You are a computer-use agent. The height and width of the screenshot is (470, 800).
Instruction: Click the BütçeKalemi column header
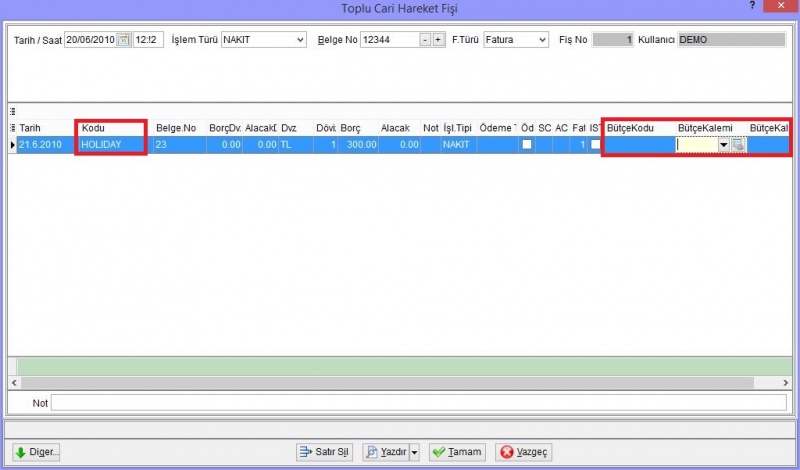coord(711,128)
